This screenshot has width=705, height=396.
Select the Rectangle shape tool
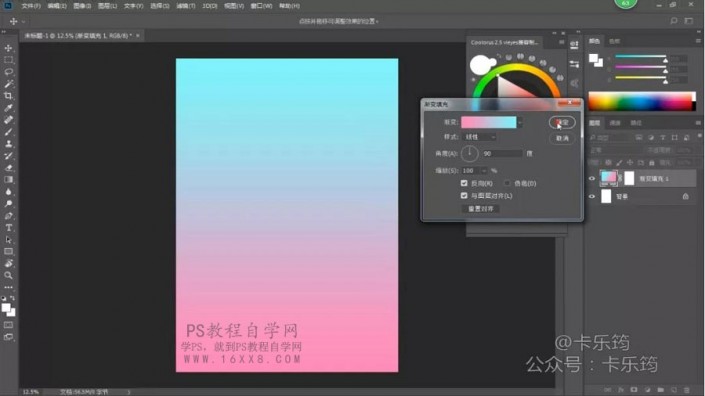click(x=9, y=252)
